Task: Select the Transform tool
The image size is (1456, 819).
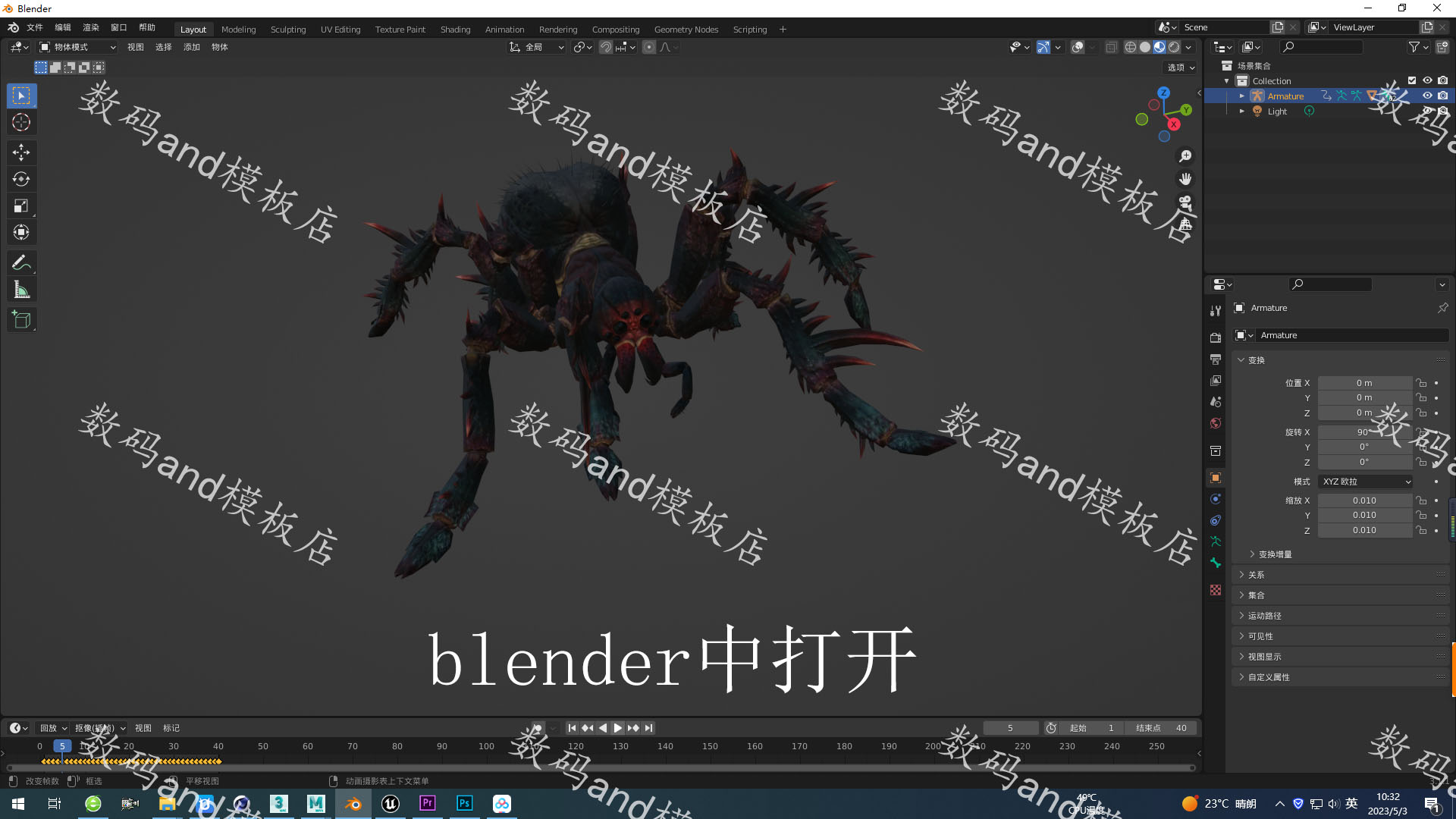Action: 21,232
